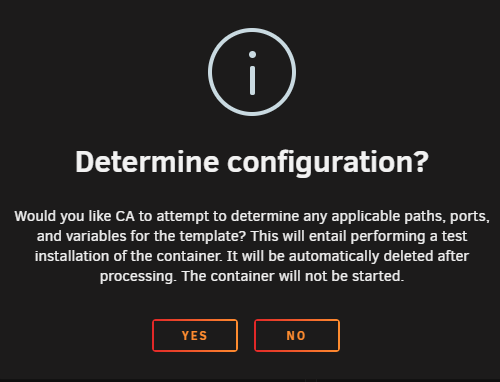The image size is (500, 382).
Task: Click 'automatically deleted after' text
Action: 379,256
